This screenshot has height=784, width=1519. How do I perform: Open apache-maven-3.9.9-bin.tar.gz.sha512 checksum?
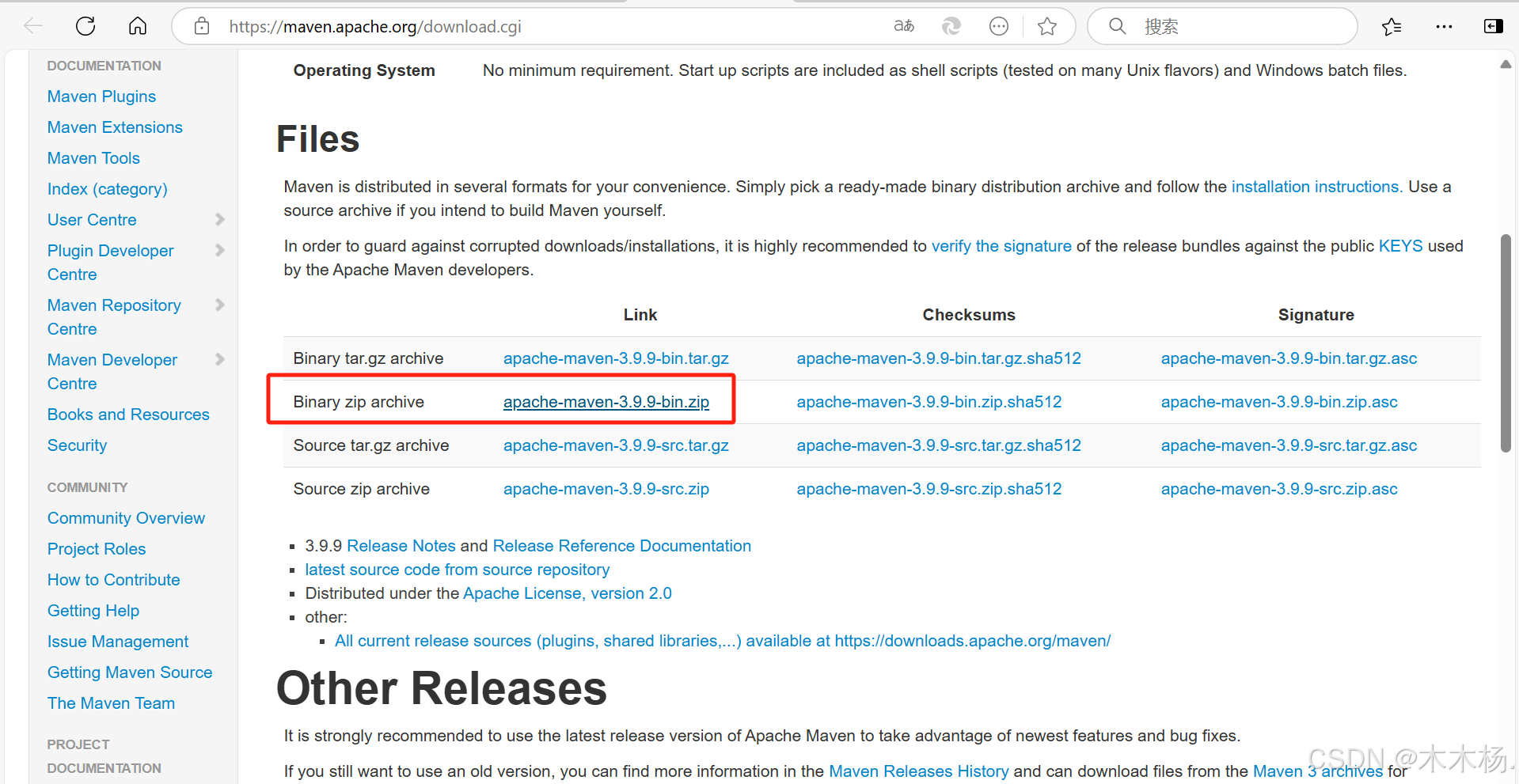(x=939, y=358)
